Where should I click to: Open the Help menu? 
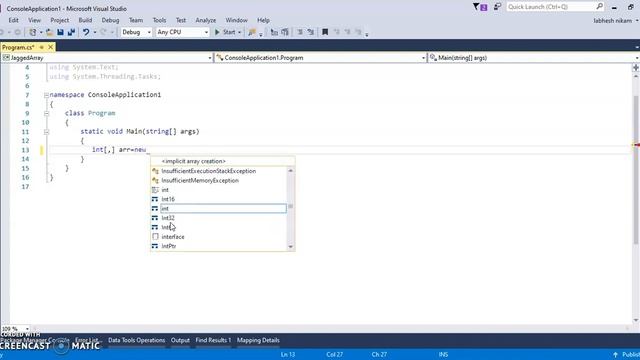click(x=263, y=20)
